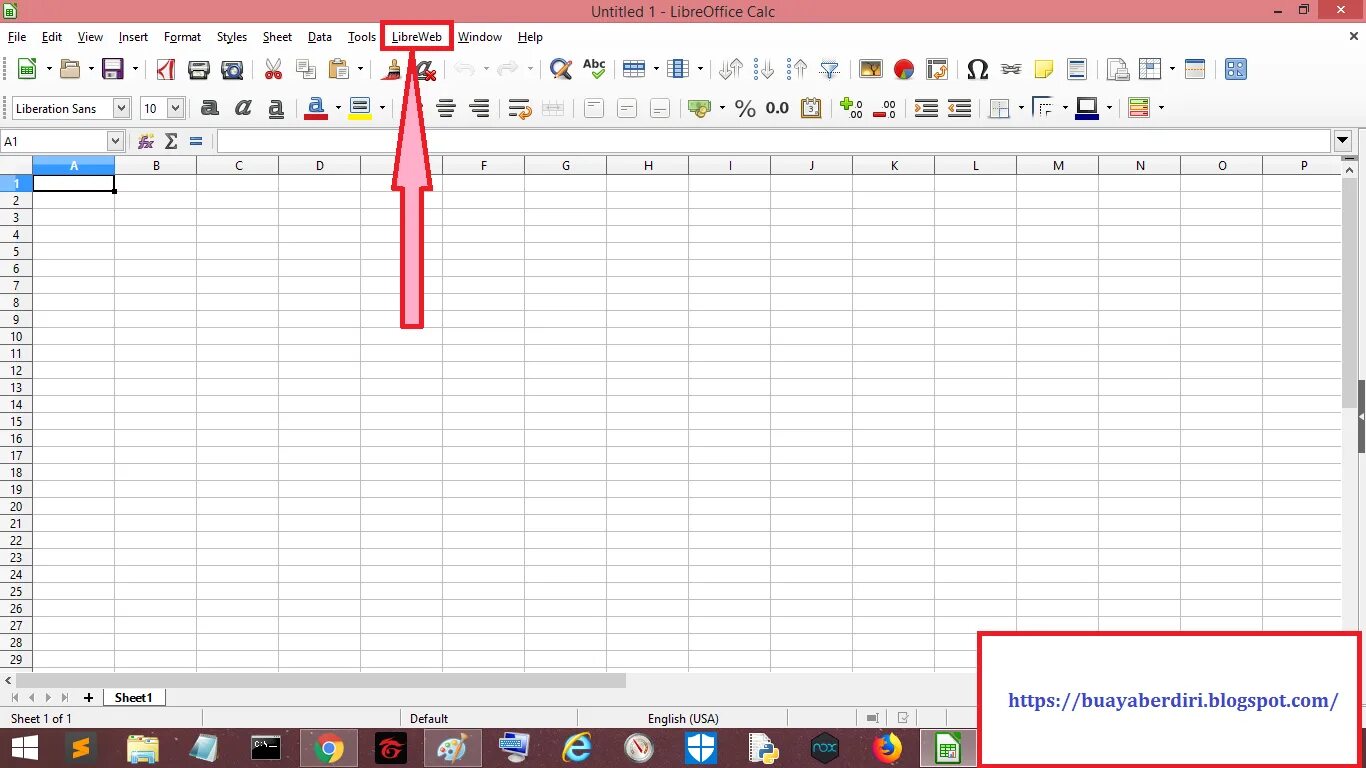
Task: Insert an image
Action: pyautogui.click(x=871, y=69)
